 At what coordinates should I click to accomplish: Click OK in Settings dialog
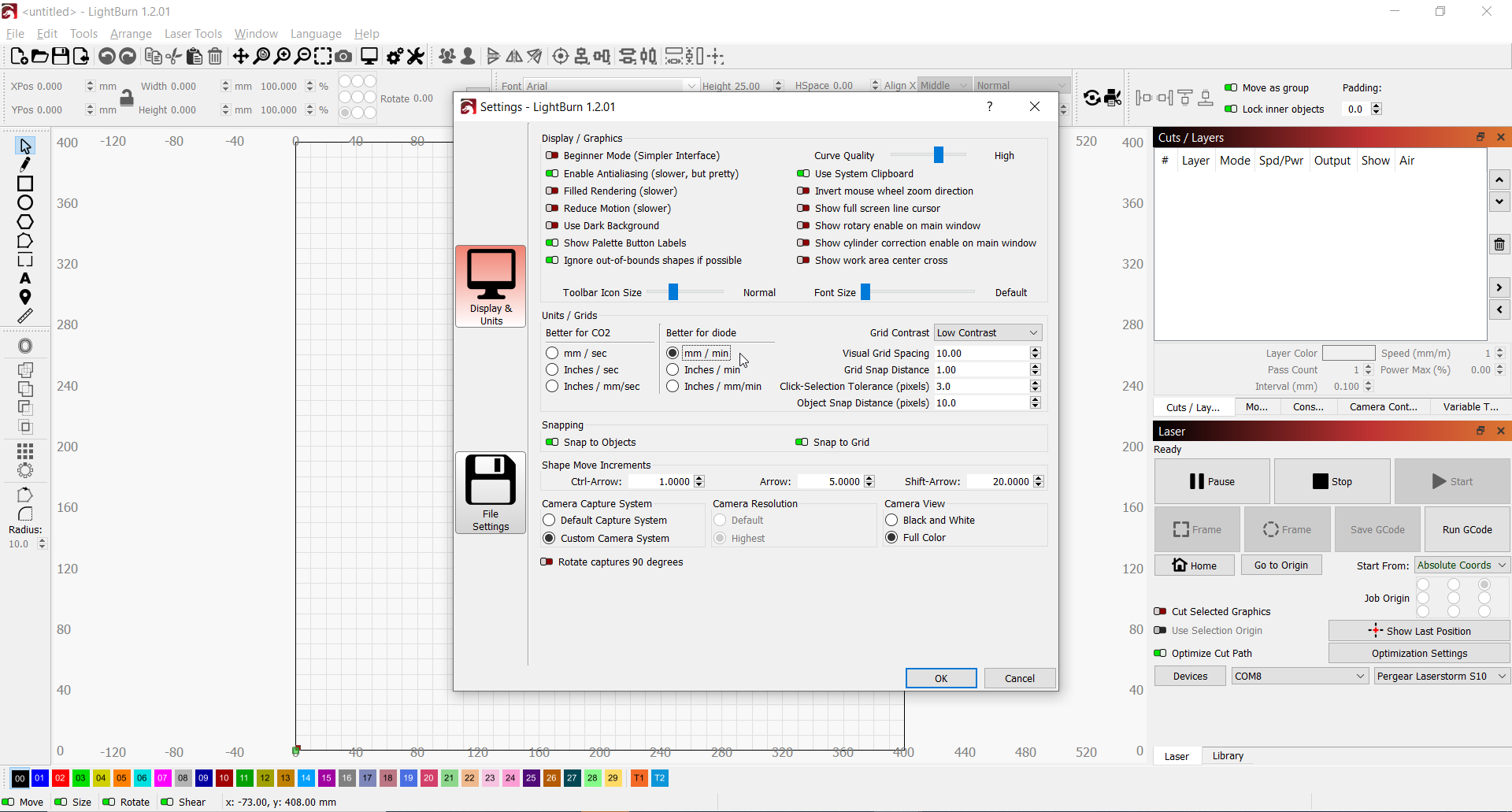[x=941, y=679]
